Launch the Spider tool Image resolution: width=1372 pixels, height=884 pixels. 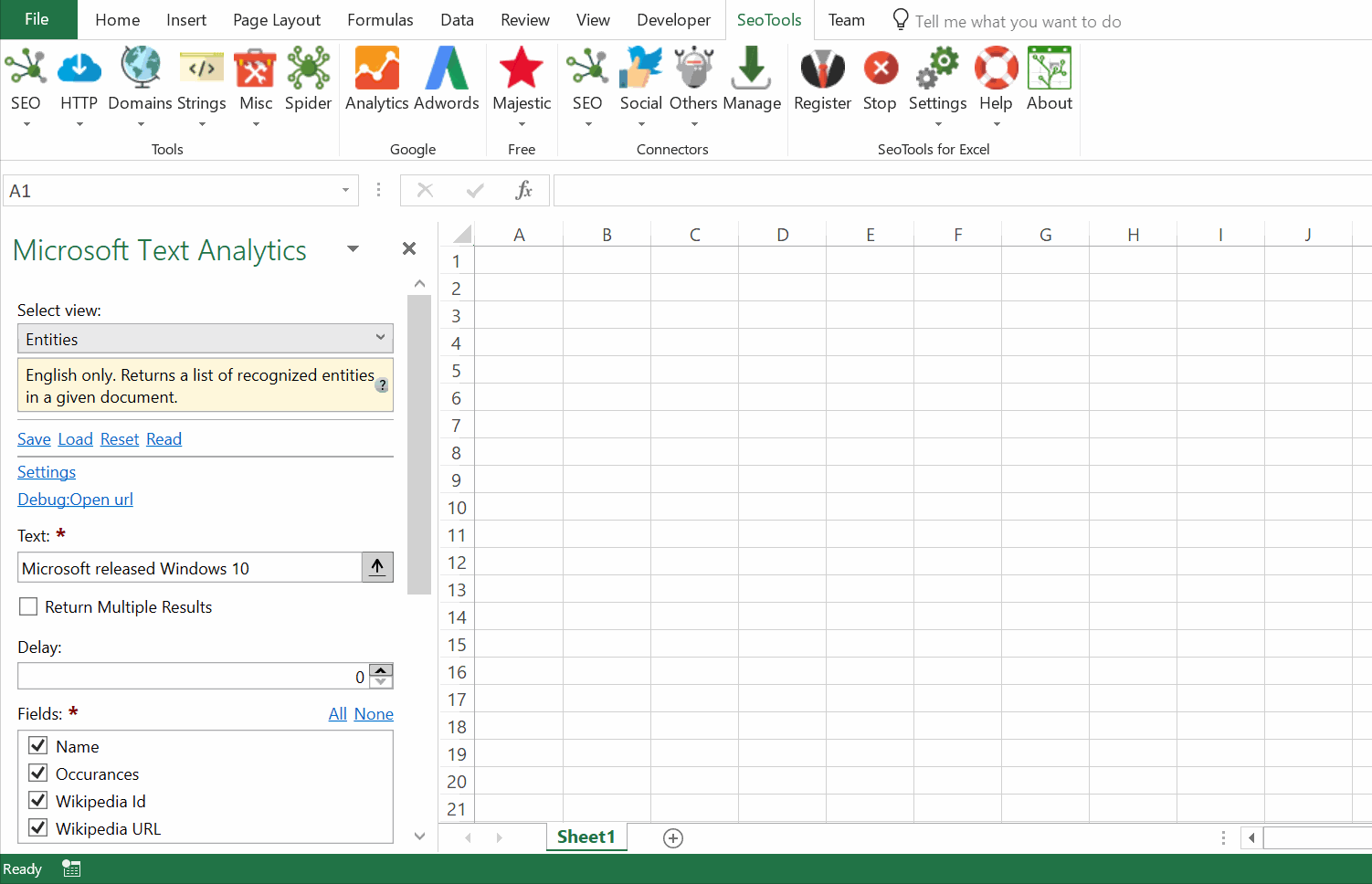(309, 68)
